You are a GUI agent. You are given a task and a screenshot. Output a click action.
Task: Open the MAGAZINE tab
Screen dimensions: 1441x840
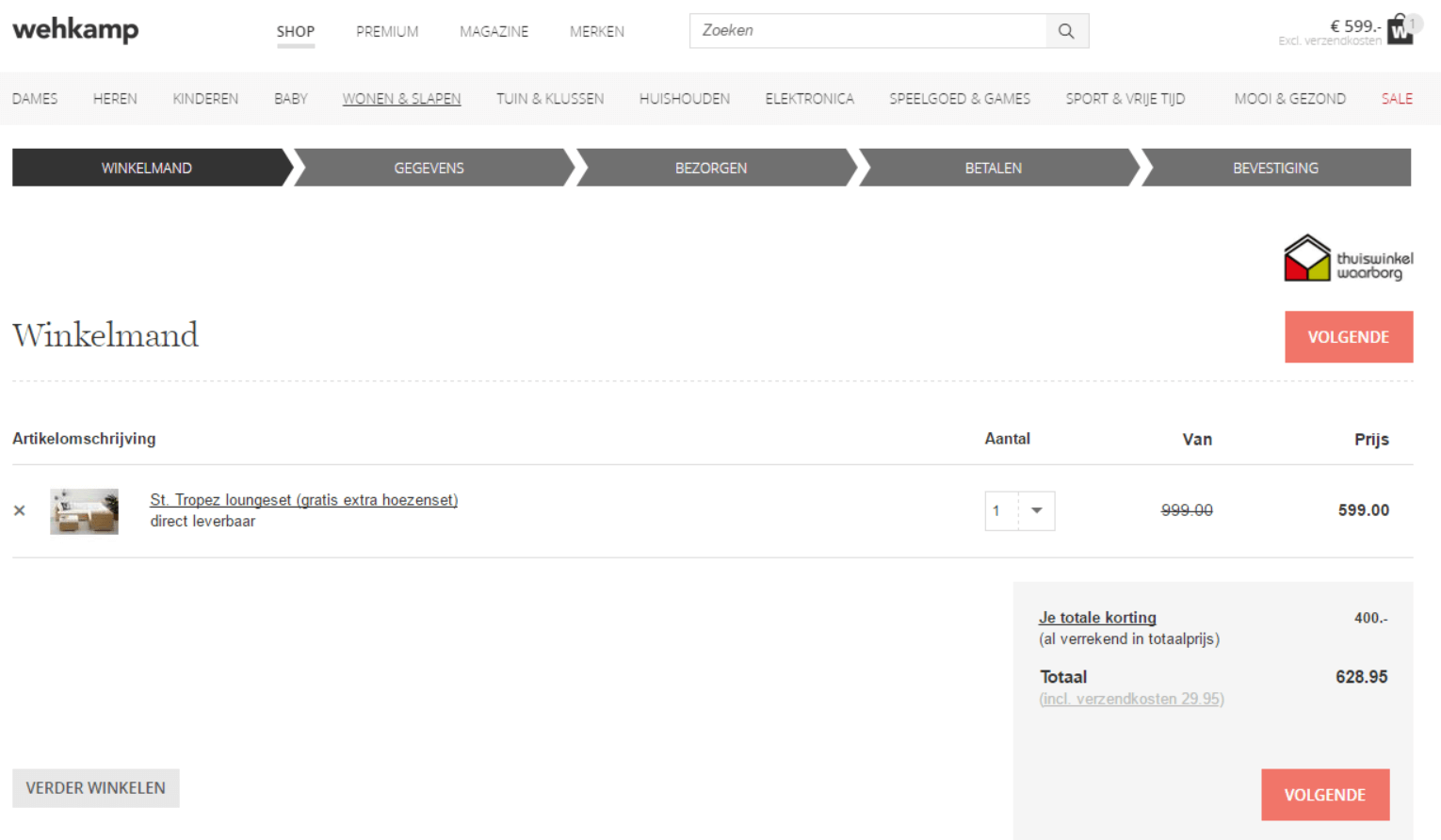click(494, 32)
